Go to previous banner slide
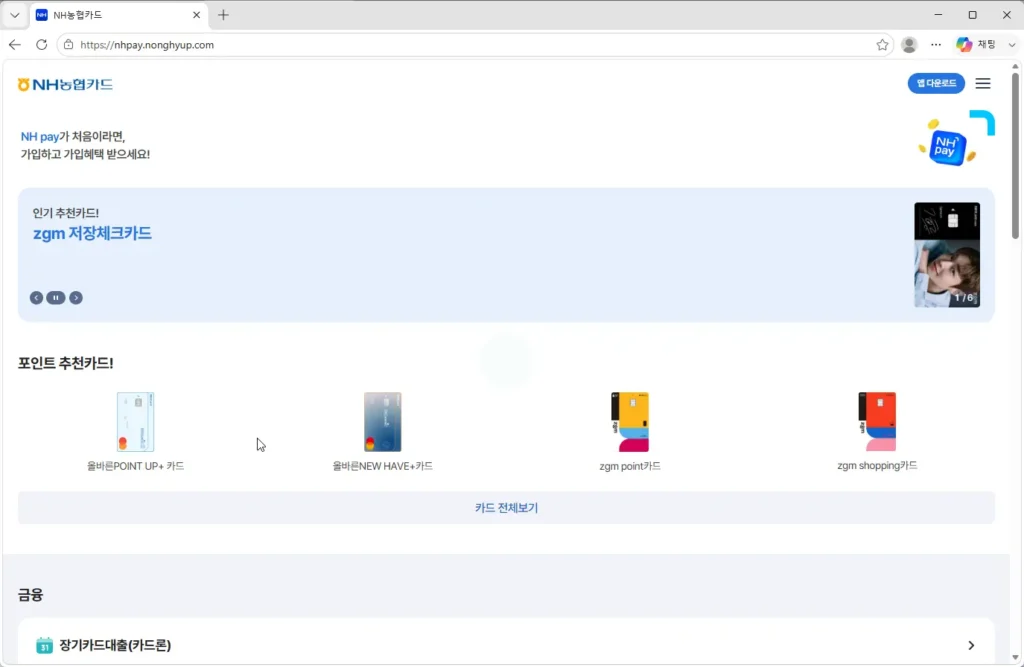 click(x=37, y=298)
